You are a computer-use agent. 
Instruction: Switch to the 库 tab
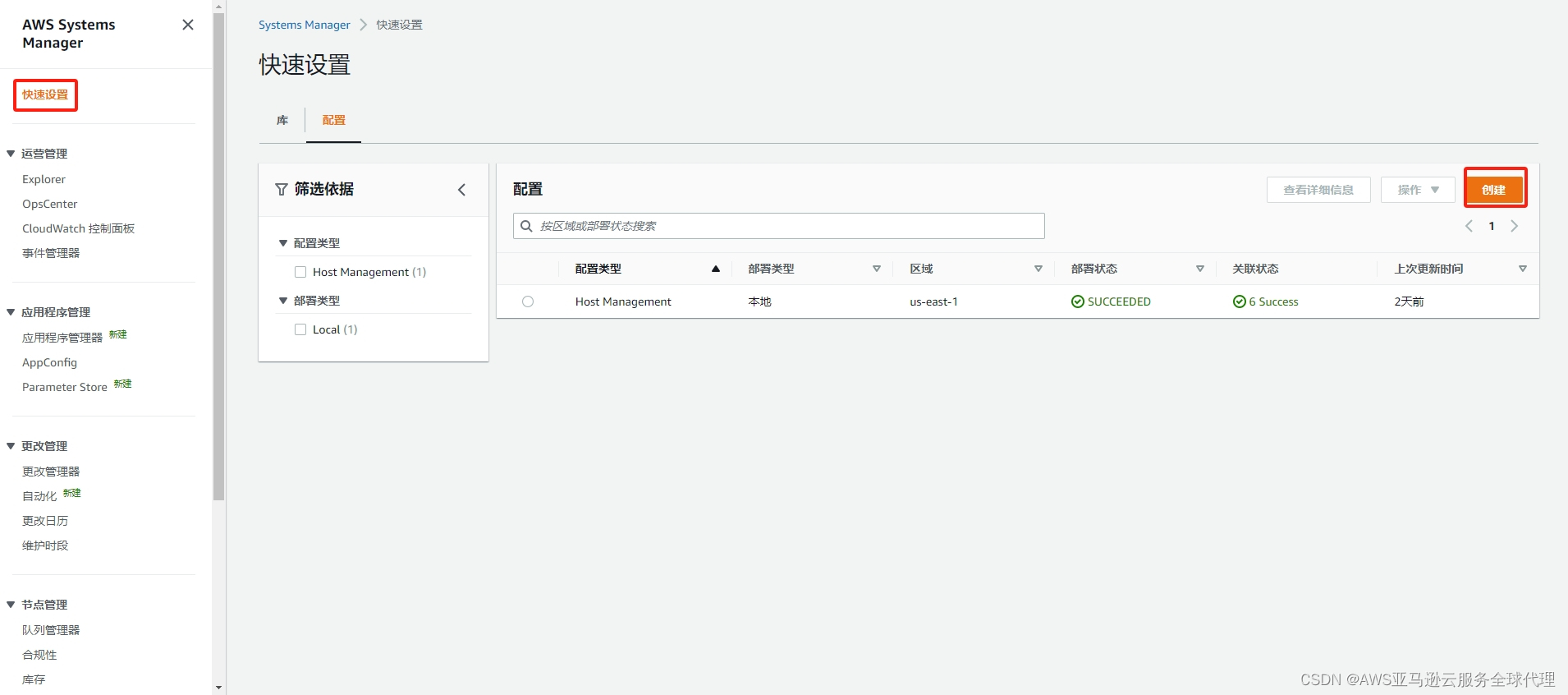282,121
